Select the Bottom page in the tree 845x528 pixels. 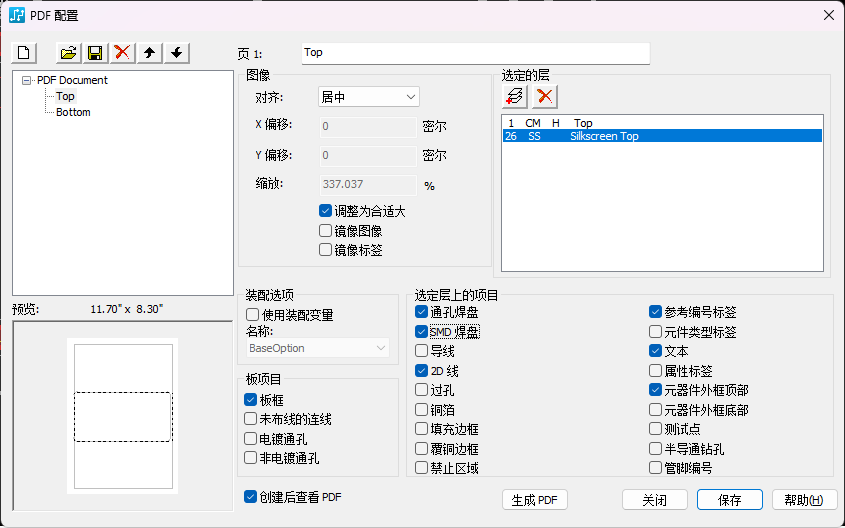[73, 113]
